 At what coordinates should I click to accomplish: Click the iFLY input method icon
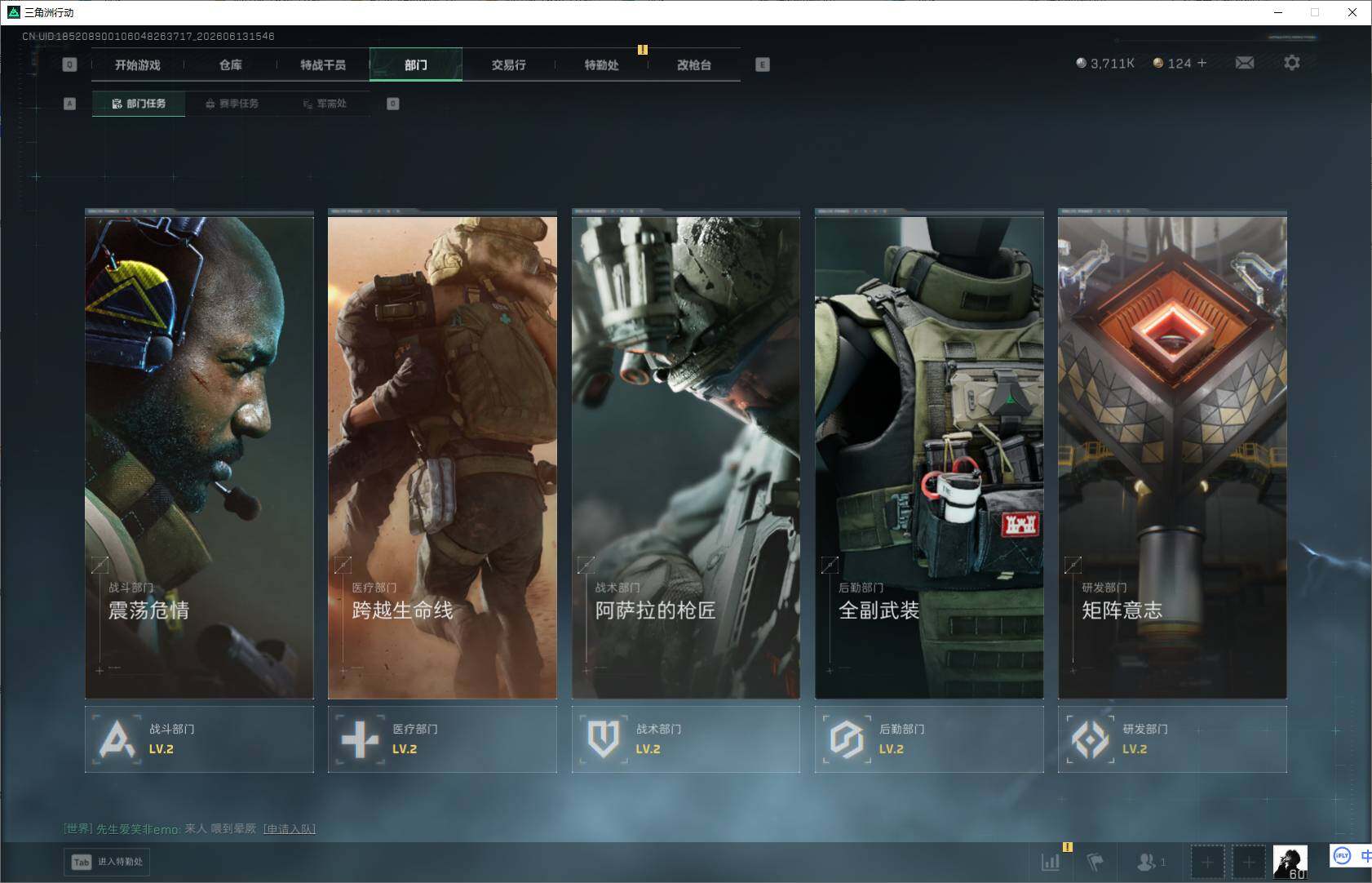click(x=1342, y=855)
